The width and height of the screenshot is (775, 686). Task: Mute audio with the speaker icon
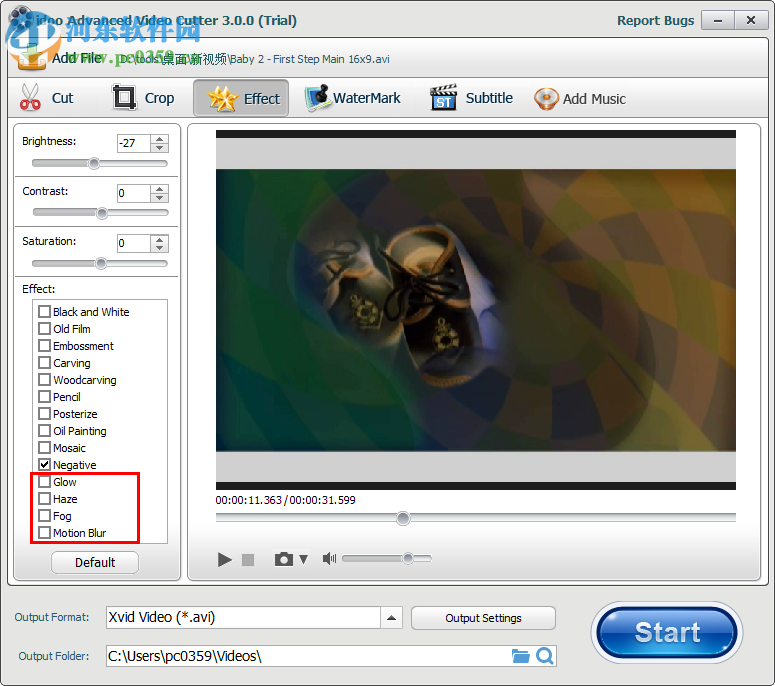coord(329,558)
